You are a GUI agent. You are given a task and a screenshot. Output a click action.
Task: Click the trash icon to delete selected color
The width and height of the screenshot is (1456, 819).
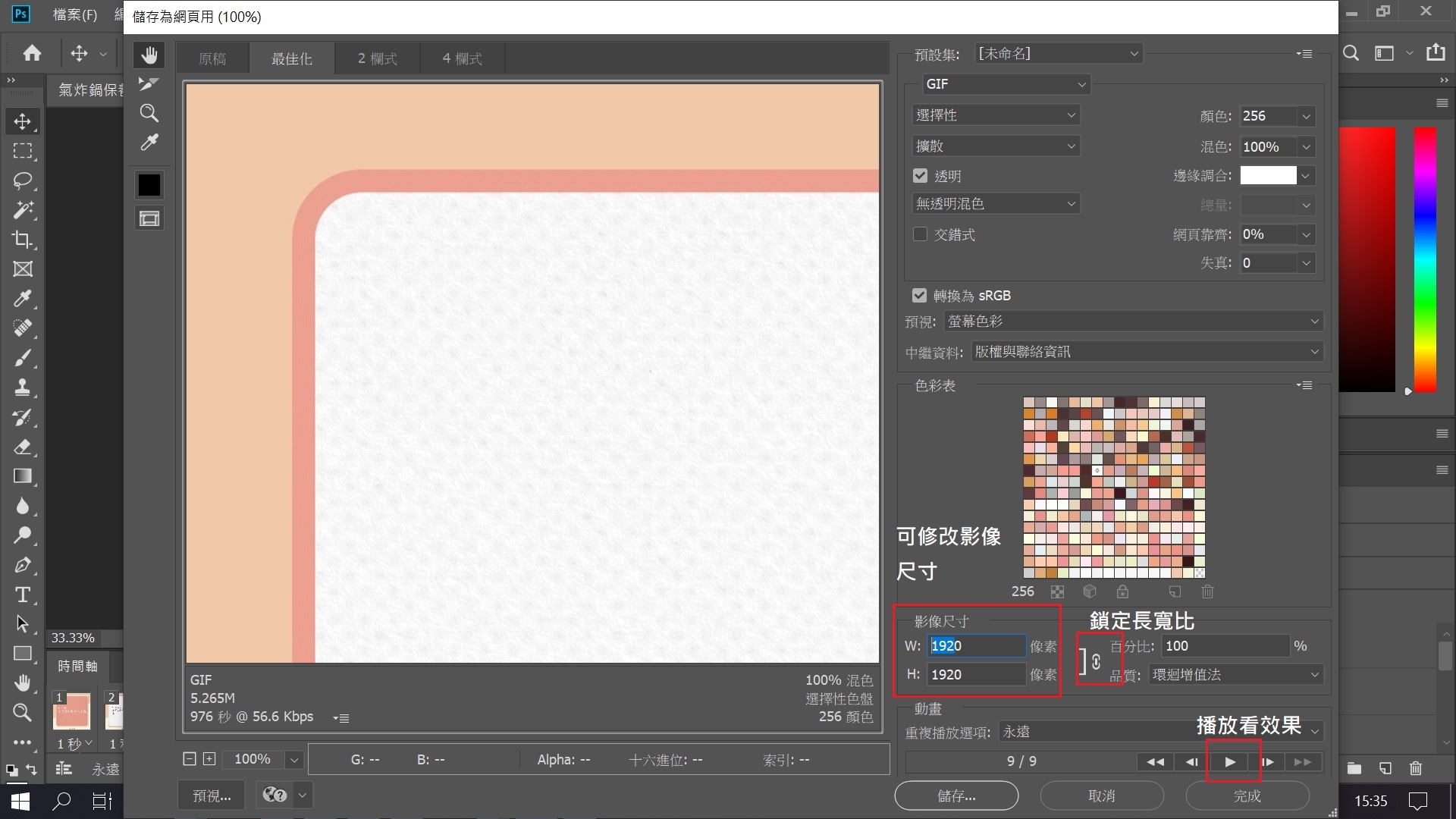point(1207,591)
